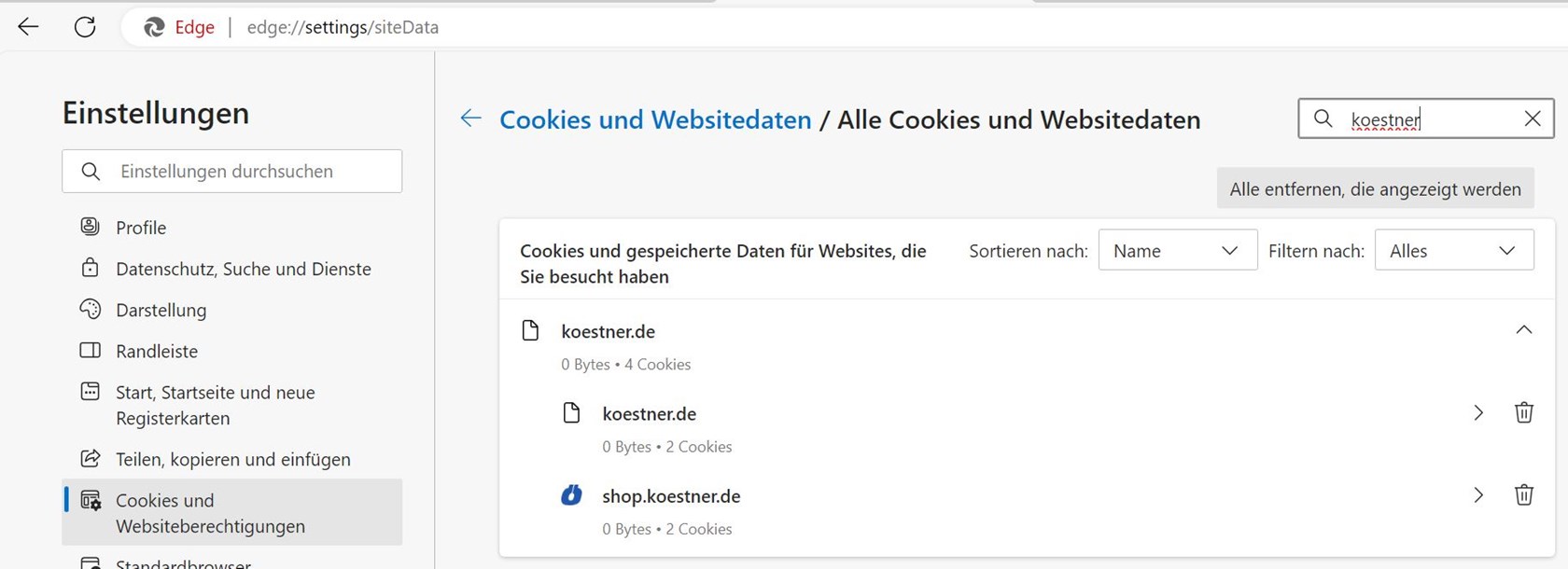The height and width of the screenshot is (569, 1568).
Task: Collapse the koestner.de group with chevron
Action: click(1524, 330)
